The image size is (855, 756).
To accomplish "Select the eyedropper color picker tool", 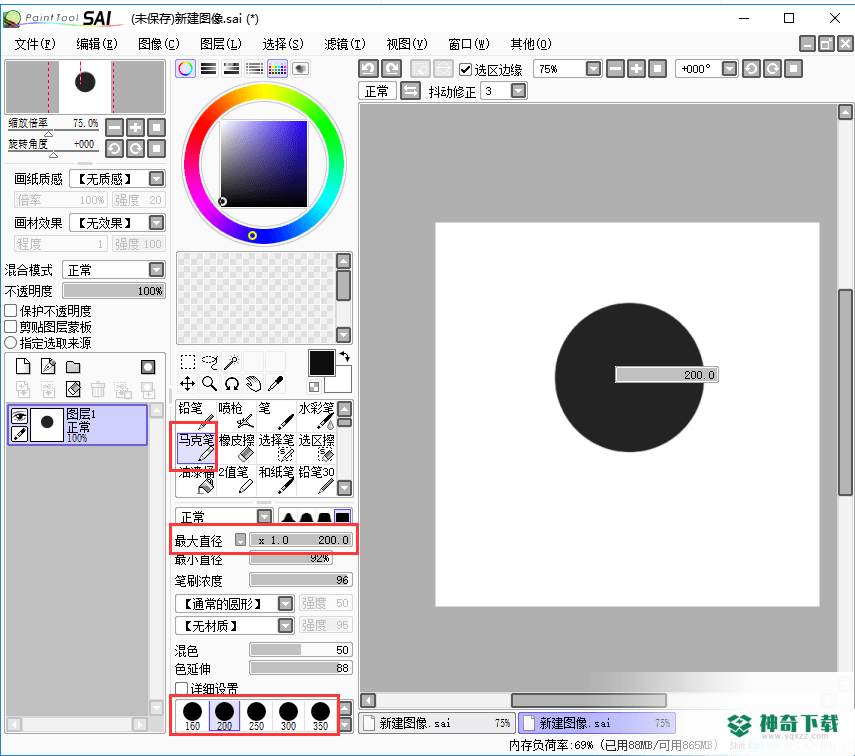I will point(275,384).
